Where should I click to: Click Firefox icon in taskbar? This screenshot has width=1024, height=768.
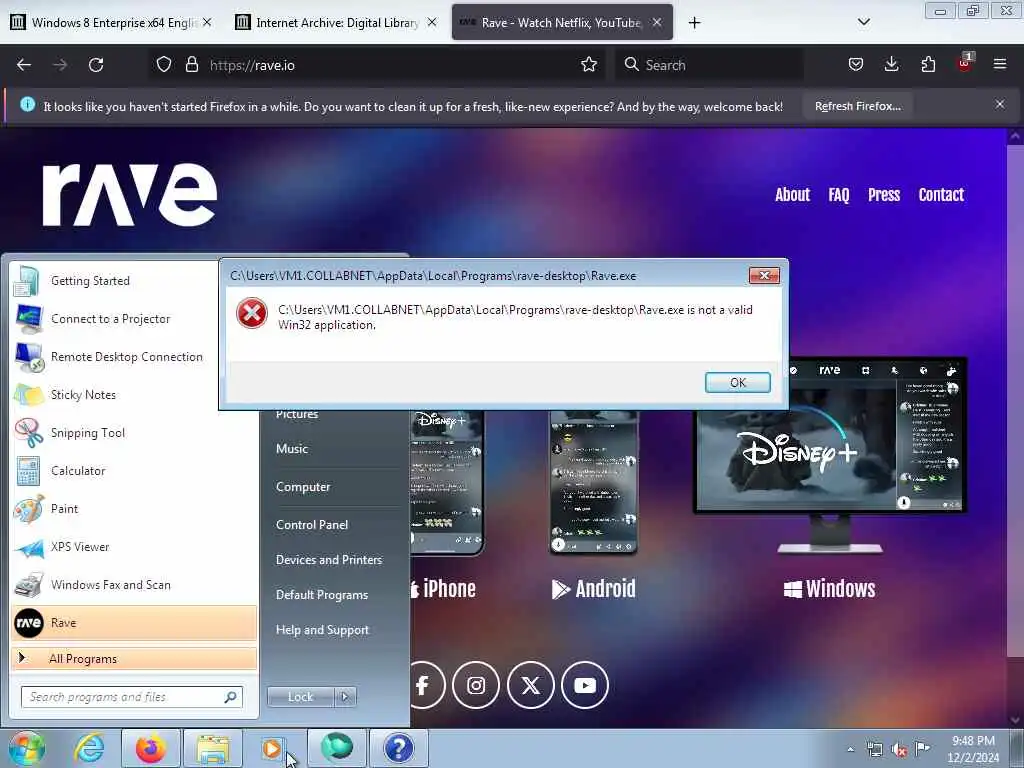pyautogui.click(x=150, y=748)
